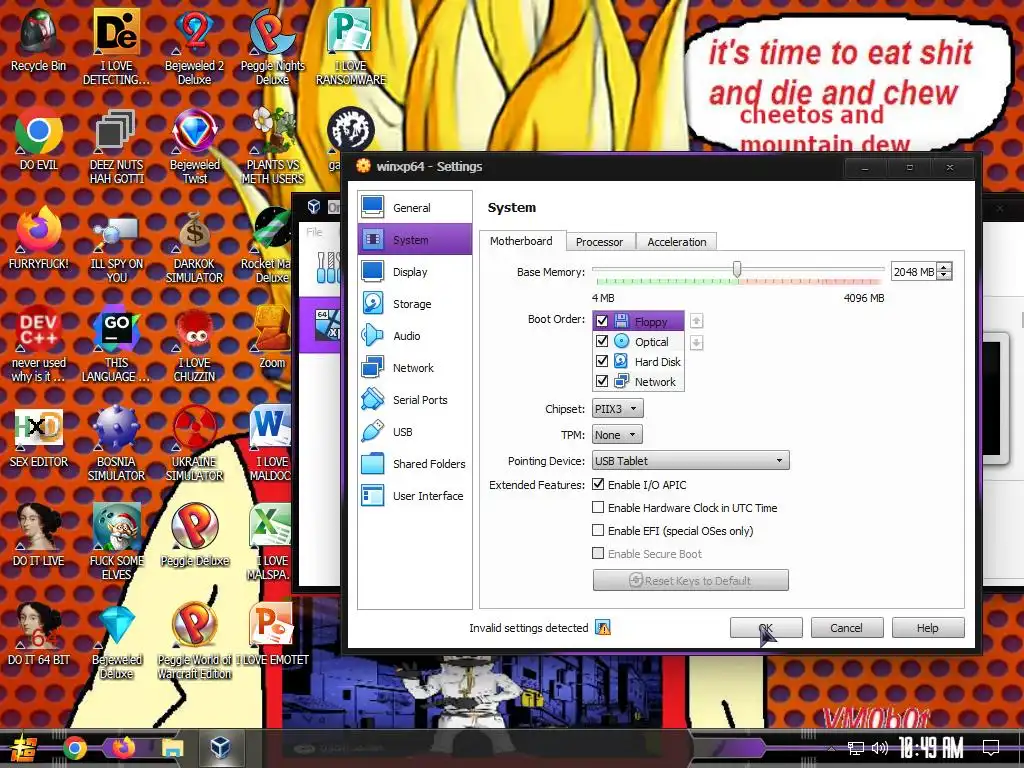Click the invalid settings warning icon
The height and width of the screenshot is (768, 1024).
tap(603, 628)
